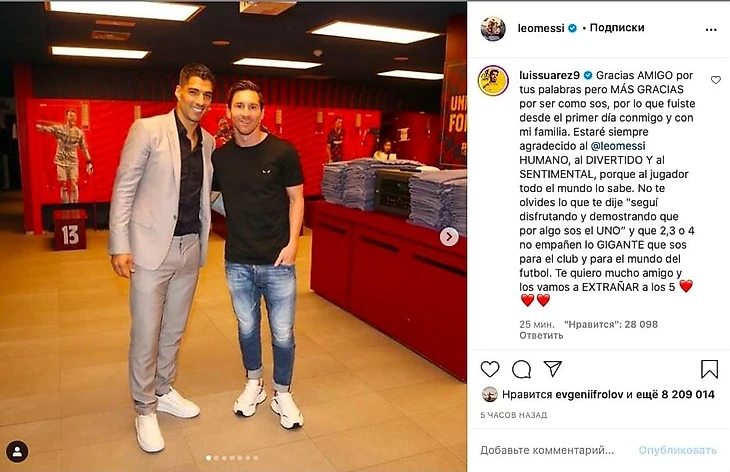Click Ответить to reply to comment
The width and height of the screenshot is (730, 472).
[541, 335]
